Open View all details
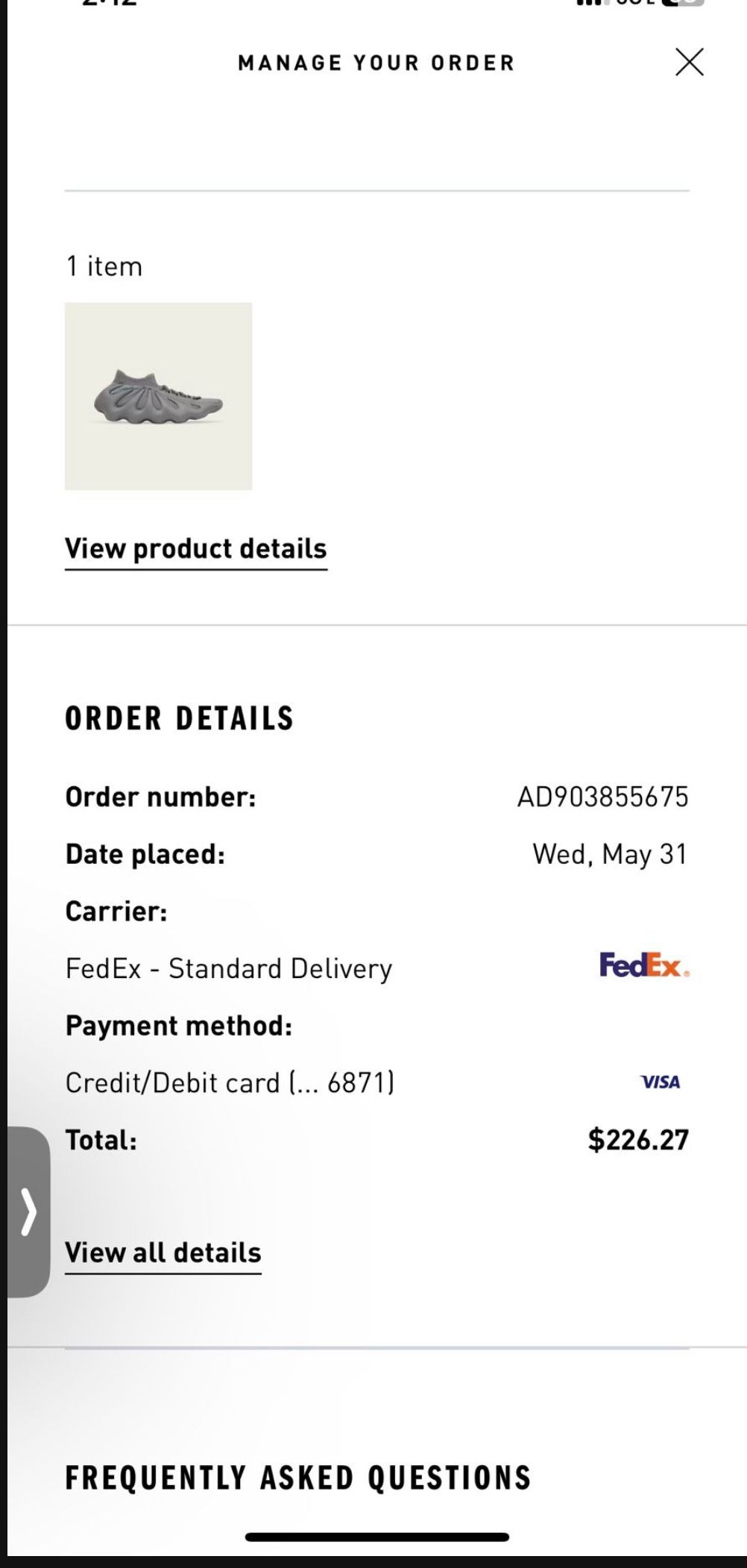The image size is (747, 1568). 163,1252
